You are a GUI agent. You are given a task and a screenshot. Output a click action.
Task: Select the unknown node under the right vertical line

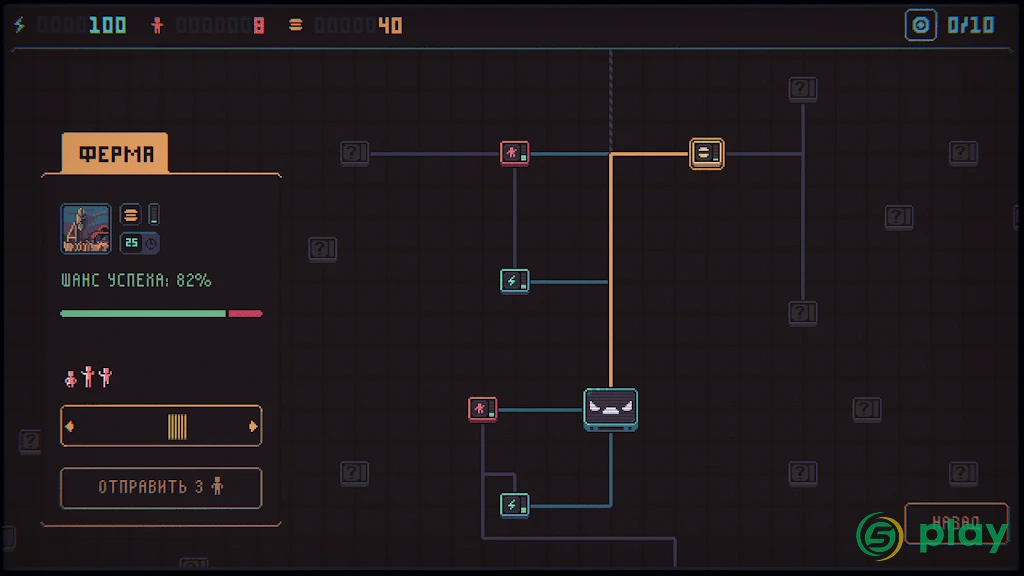[x=803, y=313]
